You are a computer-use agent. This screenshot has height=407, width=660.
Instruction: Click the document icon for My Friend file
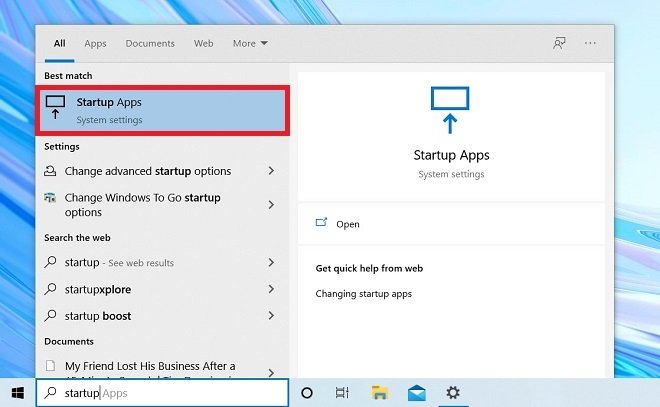50,365
